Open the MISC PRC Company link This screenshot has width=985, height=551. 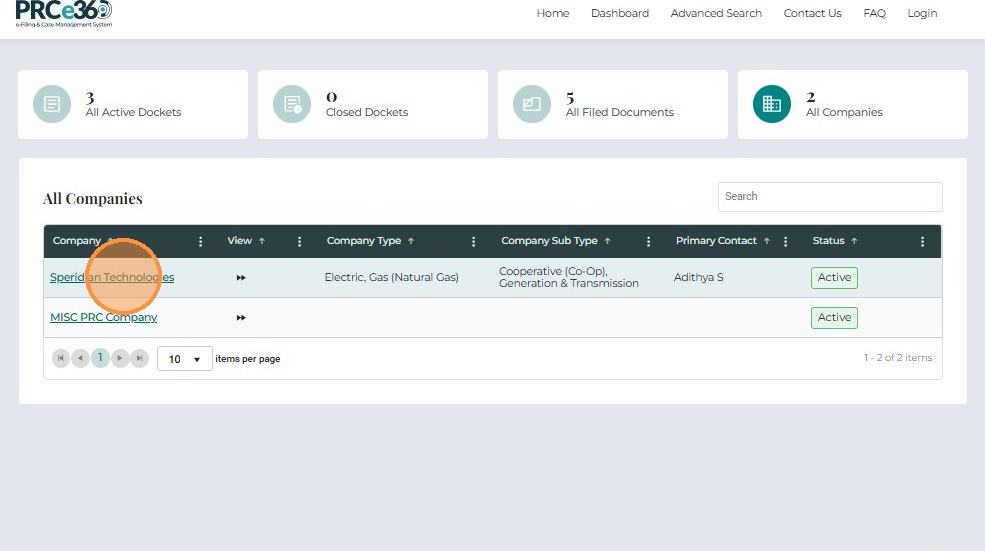click(x=103, y=318)
